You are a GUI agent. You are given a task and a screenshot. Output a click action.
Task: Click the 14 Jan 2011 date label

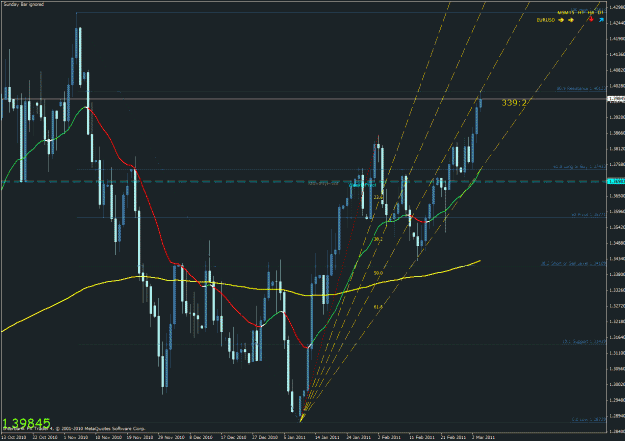coord(327,437)
